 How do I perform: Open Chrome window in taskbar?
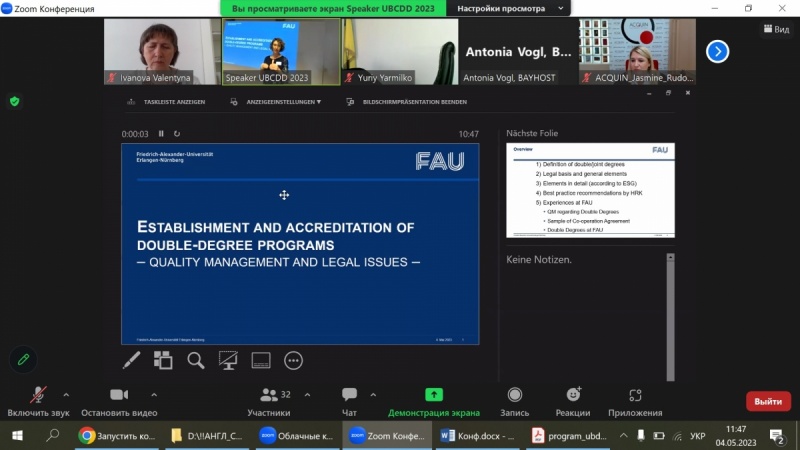coord(117,435)
